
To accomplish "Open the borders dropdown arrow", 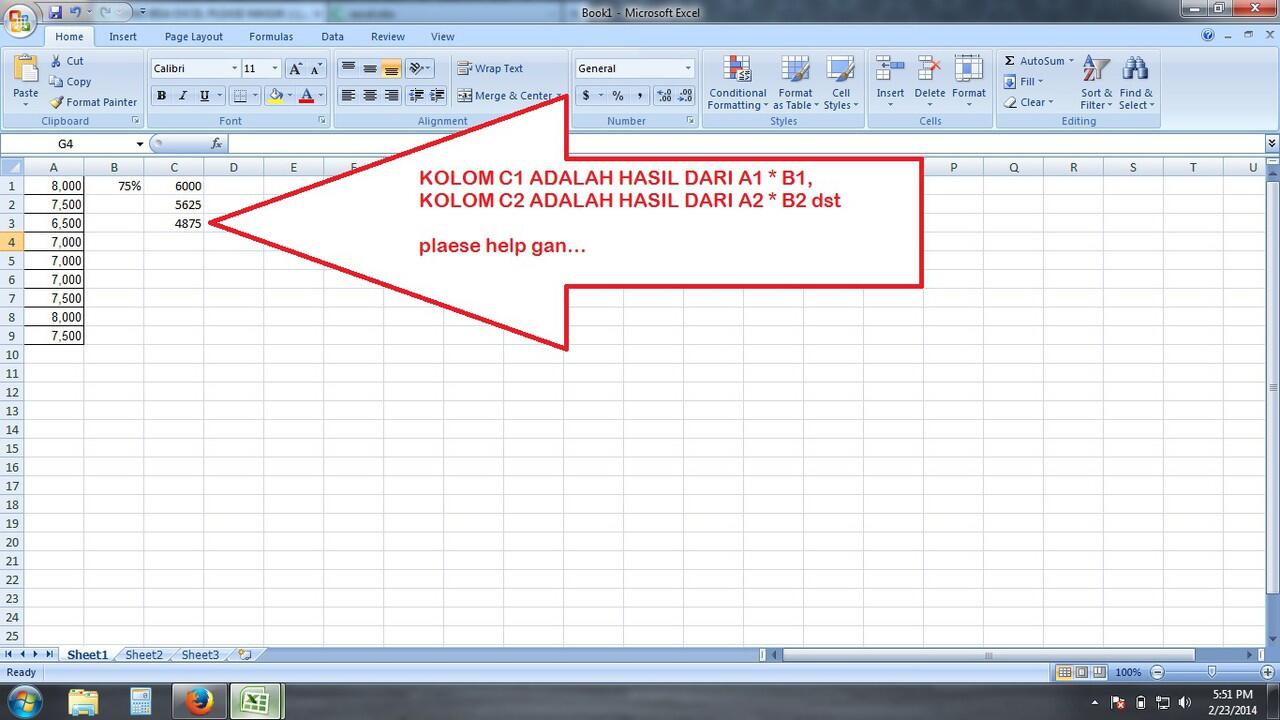I will tap(256, 96).
